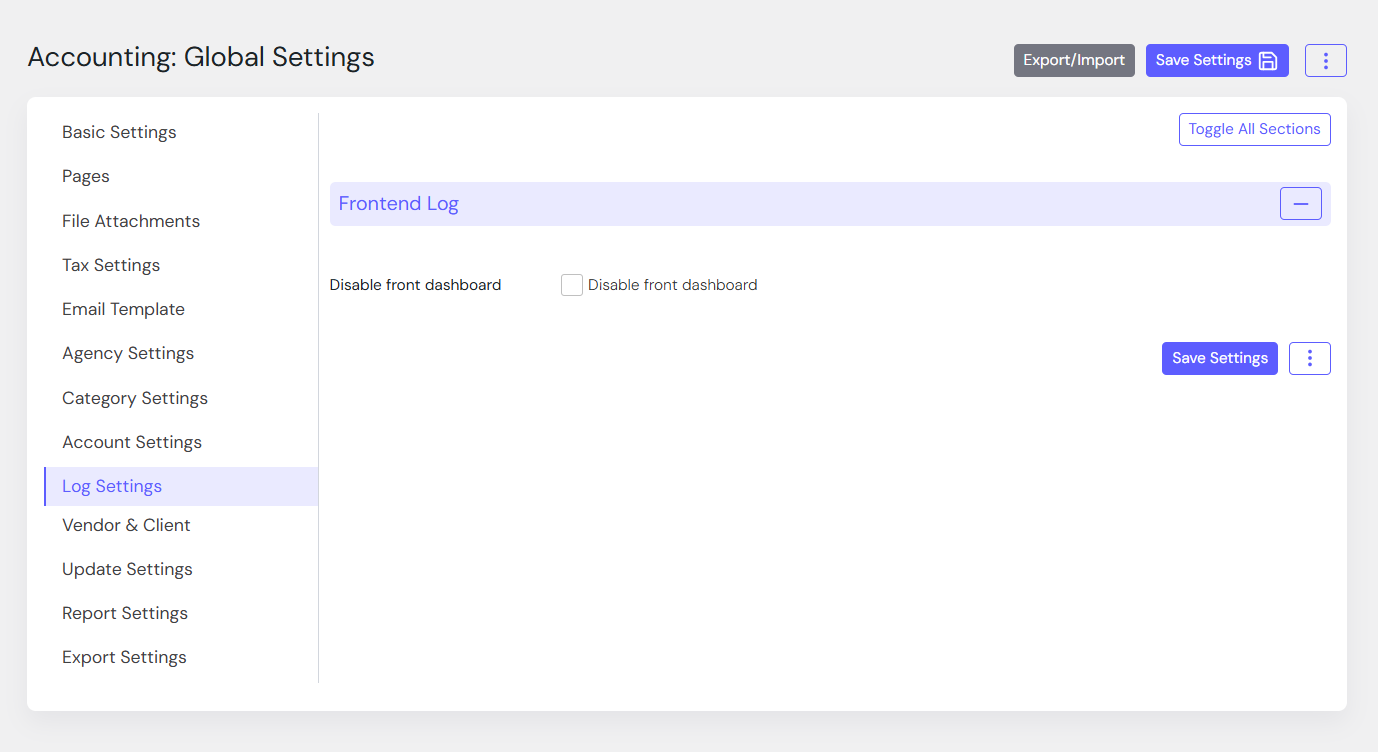Select Agency Settings in sidebar

128,353
